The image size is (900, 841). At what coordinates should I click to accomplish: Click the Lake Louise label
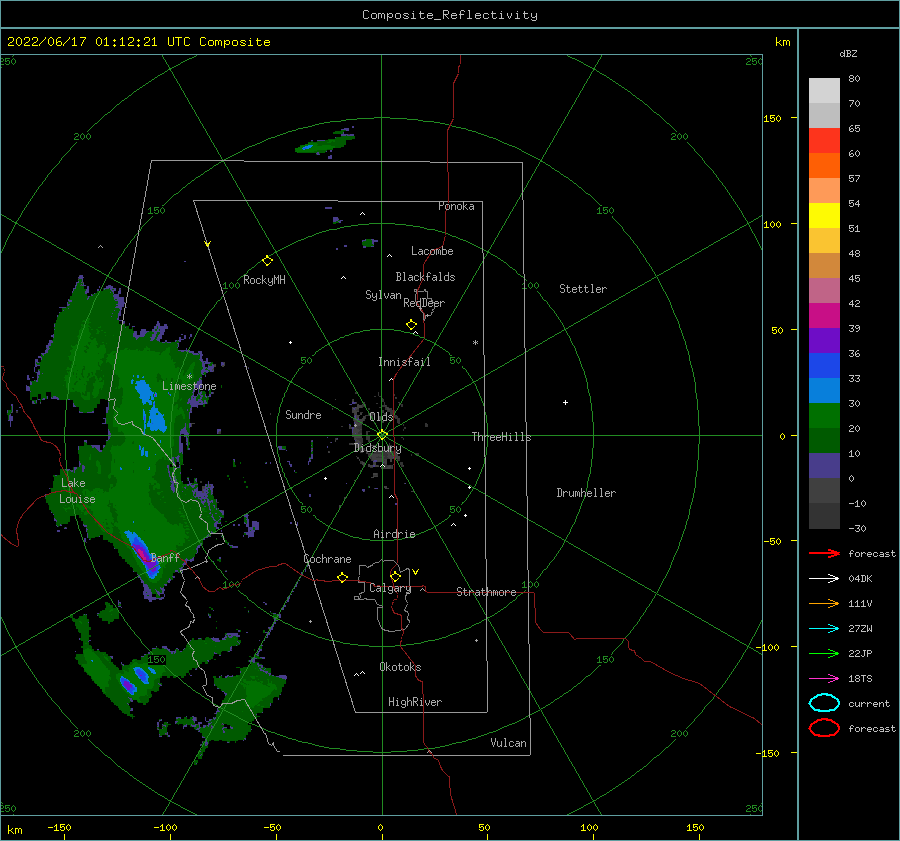[77, 491]
